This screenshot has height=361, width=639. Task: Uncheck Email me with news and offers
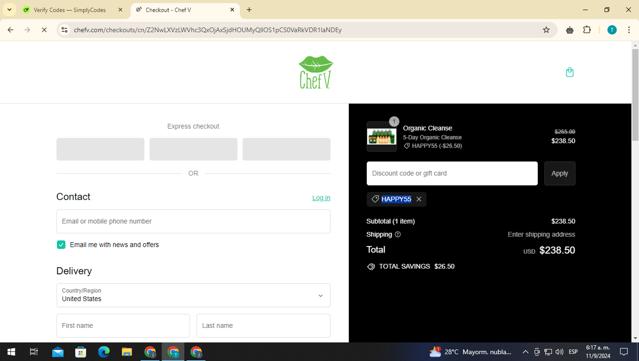pyautogui.click(x=61, y=244)
